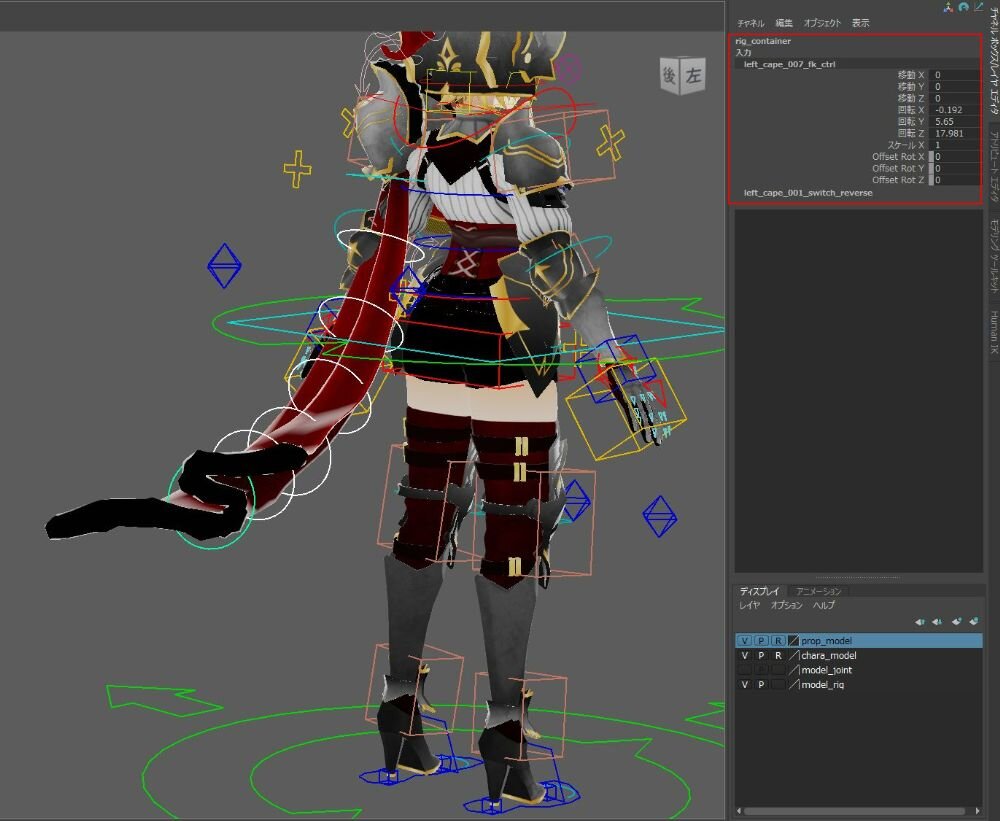Viewport: 1000px width, 821px height.
Task: Click the prop_model layer color swatch
Action: [x=793, y=640]
